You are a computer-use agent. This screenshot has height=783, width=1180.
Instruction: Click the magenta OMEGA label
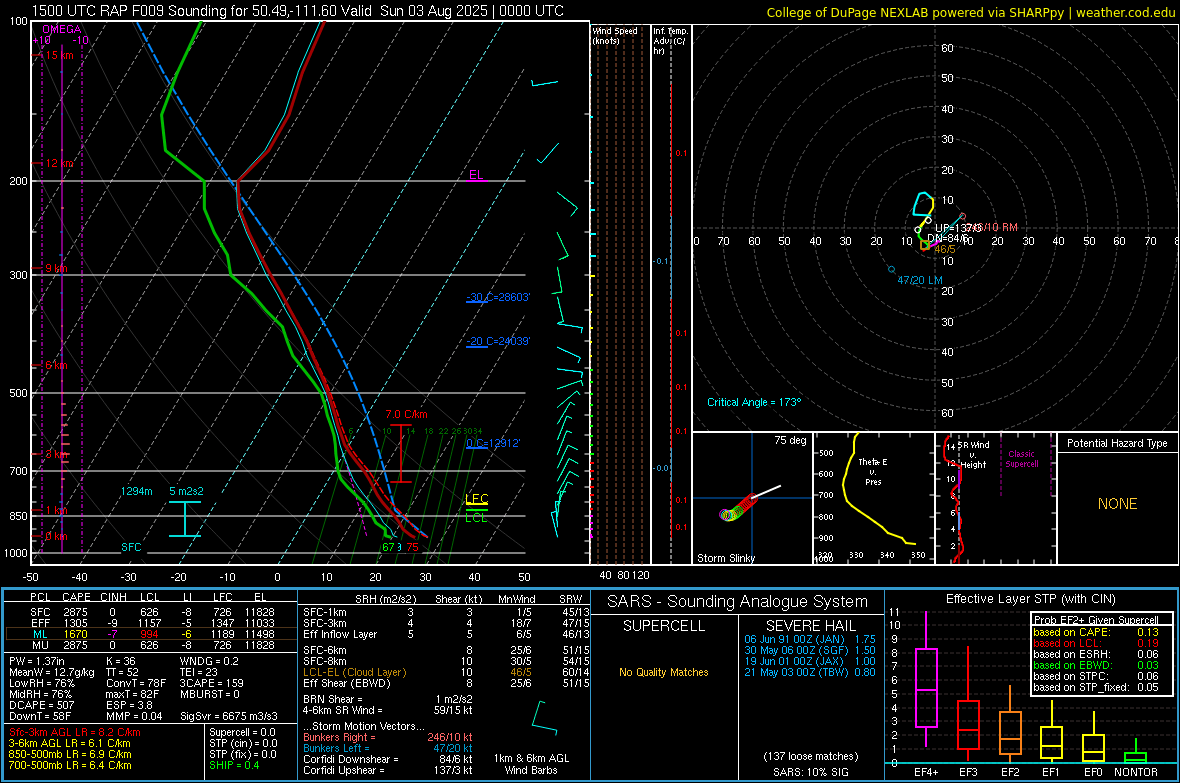(x=62, y=29)
